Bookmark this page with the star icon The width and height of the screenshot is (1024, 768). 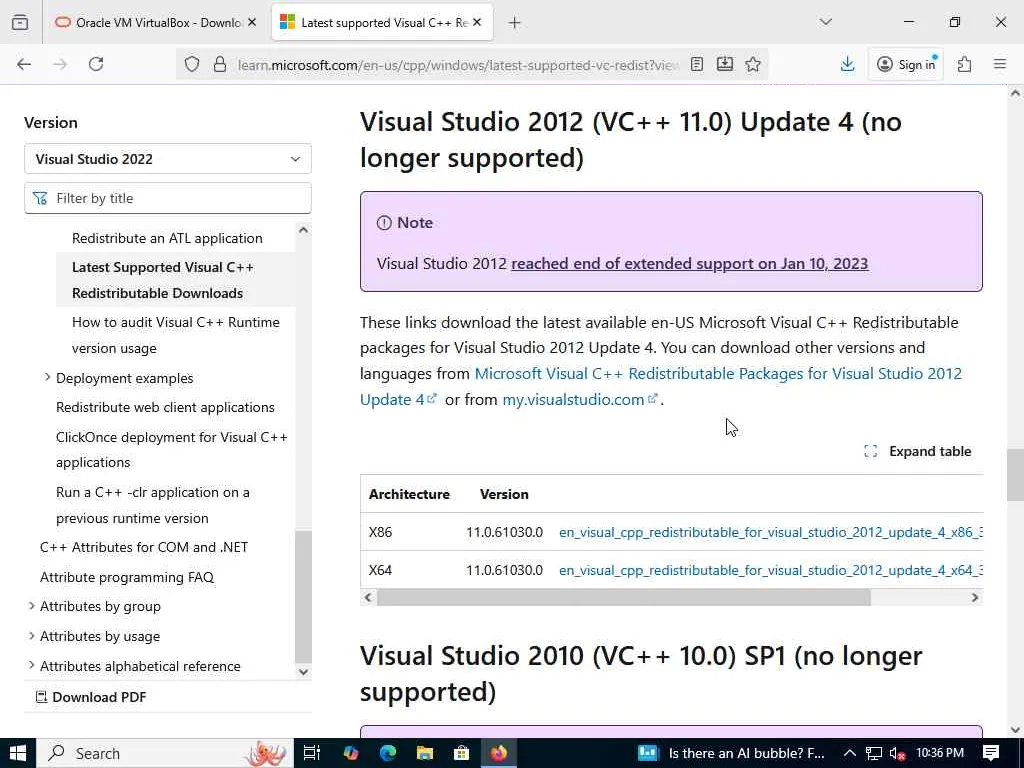pyautogui.click(x=753, y=64)
